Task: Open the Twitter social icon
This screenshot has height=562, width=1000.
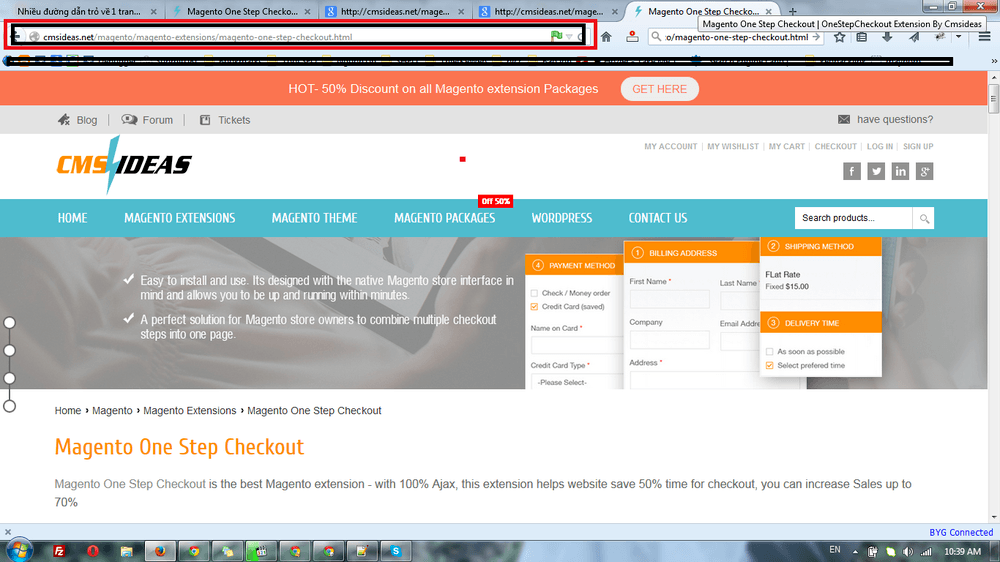Action: click(876, 171)
